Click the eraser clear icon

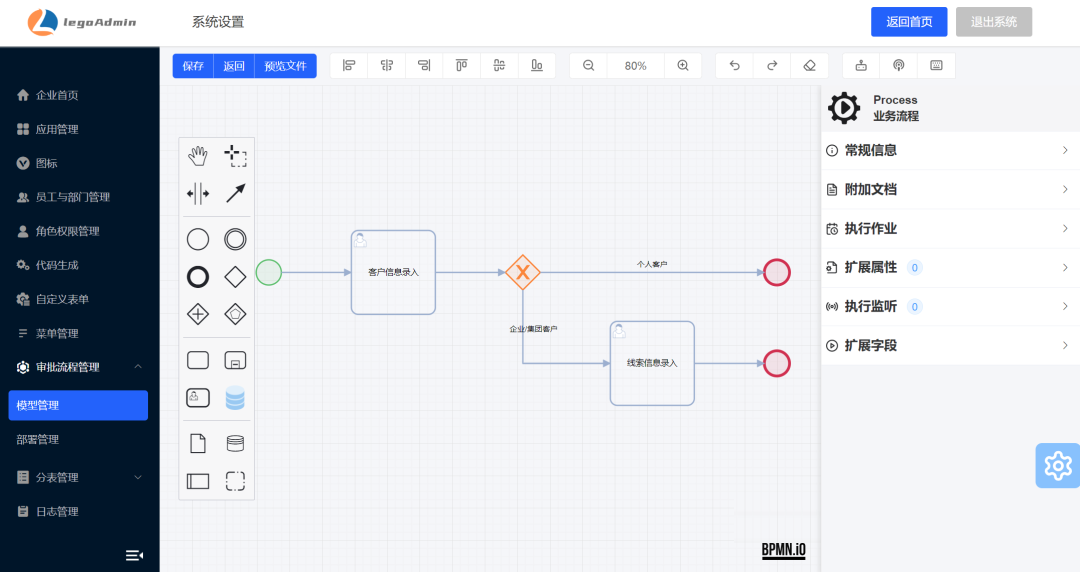(809, 66)
